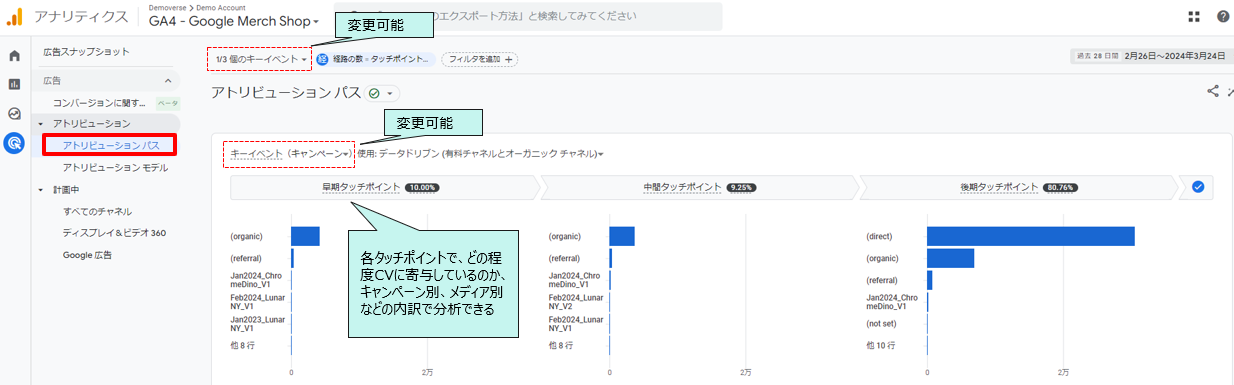Image resolution: width=1234 pixels, height=385 pixels.
Task: Open ディスプレイ＆ビデオ 360 in sidebar
Action: tap(114, 233)
